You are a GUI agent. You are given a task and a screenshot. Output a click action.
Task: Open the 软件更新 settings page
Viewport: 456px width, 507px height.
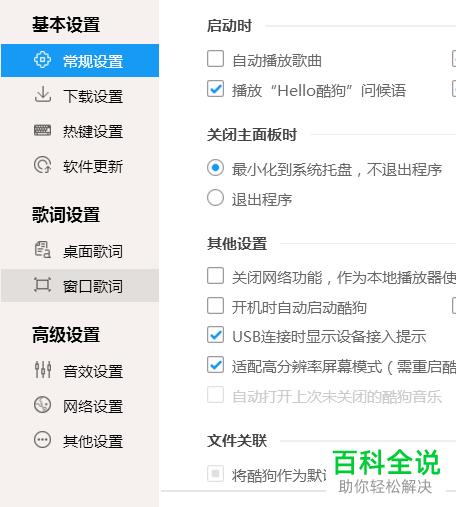point(80,166)
